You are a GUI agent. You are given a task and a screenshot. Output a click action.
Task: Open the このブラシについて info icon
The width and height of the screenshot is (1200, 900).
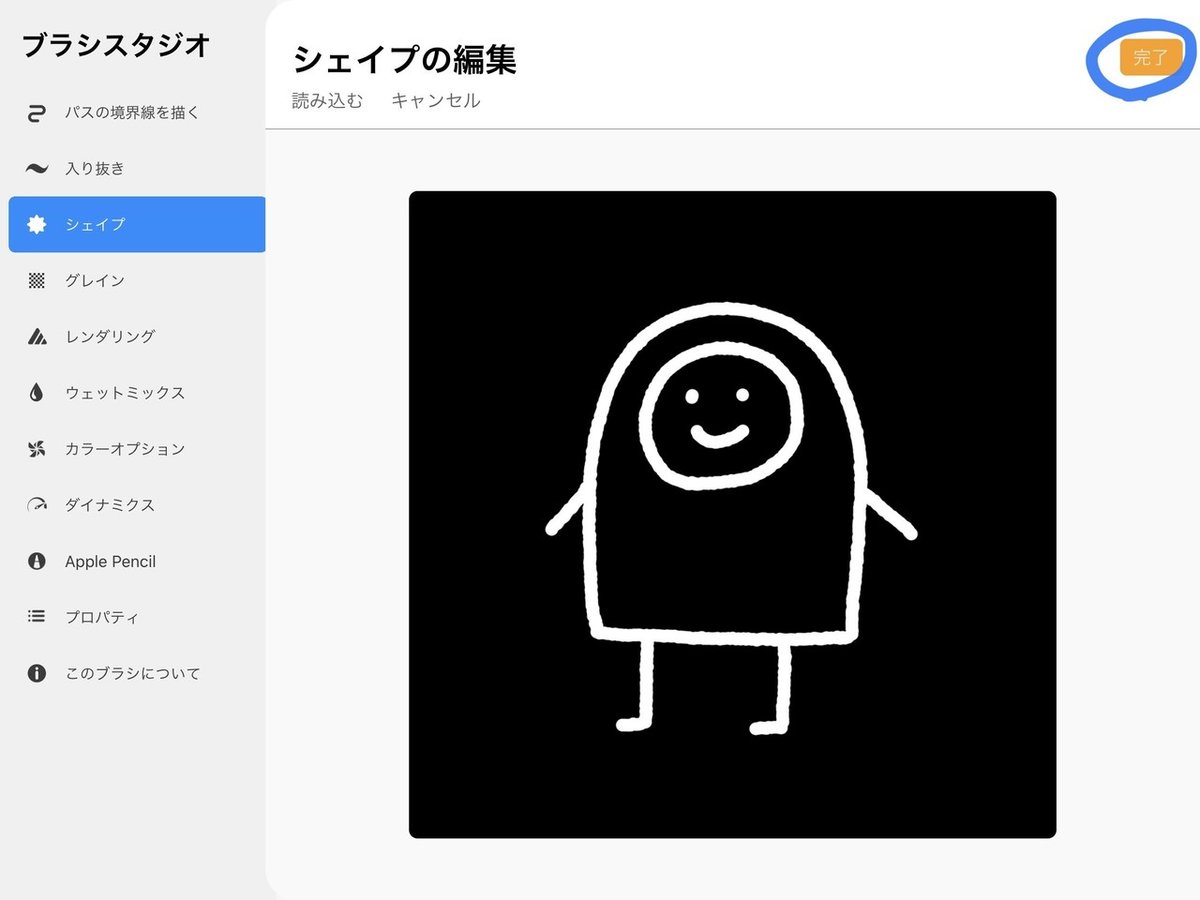tap(37, 673)
